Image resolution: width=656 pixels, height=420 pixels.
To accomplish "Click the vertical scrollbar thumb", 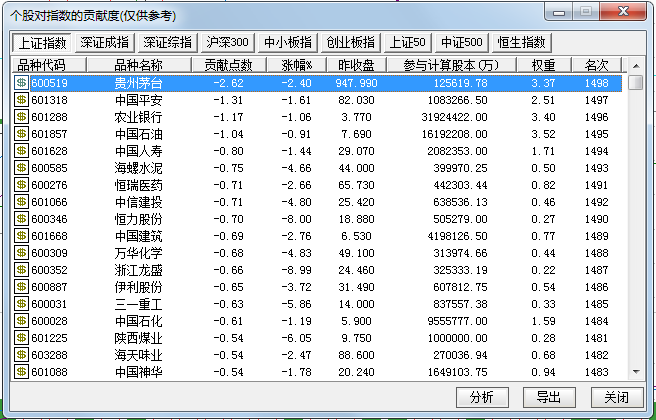I will 635,83.
